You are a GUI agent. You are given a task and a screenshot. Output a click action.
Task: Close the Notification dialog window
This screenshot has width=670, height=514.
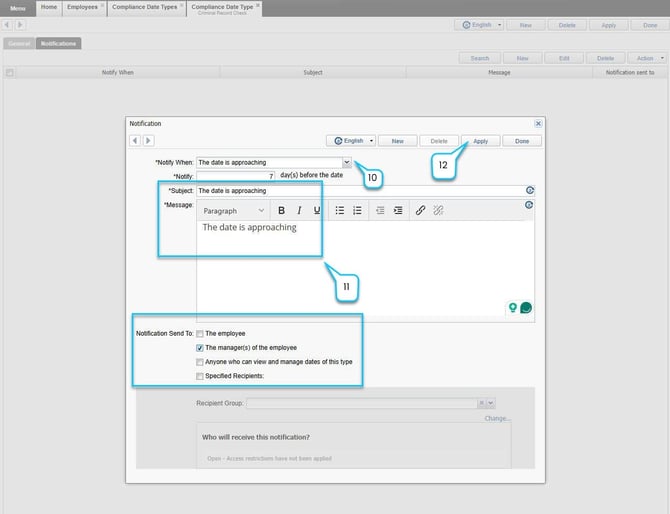click(x=539, y=123)
